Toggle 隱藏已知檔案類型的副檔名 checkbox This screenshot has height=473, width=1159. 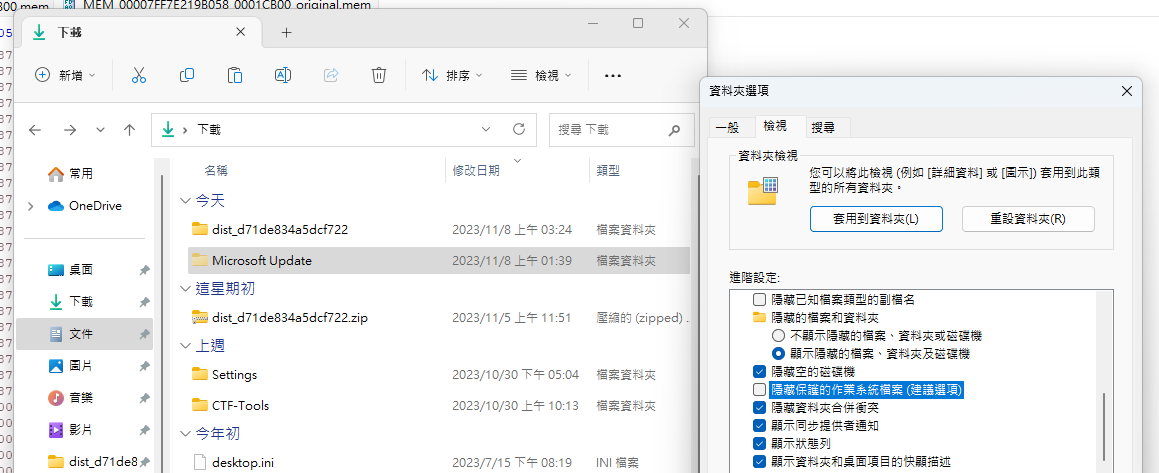point(759,300)
